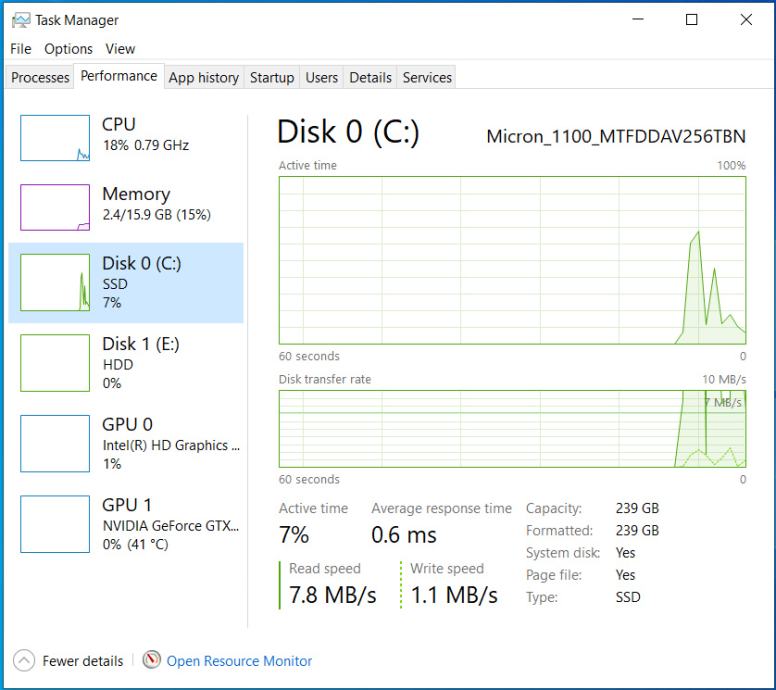Open GPU 1 NVIDIA GeForce panel

pyautogui.click(x=126, y=524)
